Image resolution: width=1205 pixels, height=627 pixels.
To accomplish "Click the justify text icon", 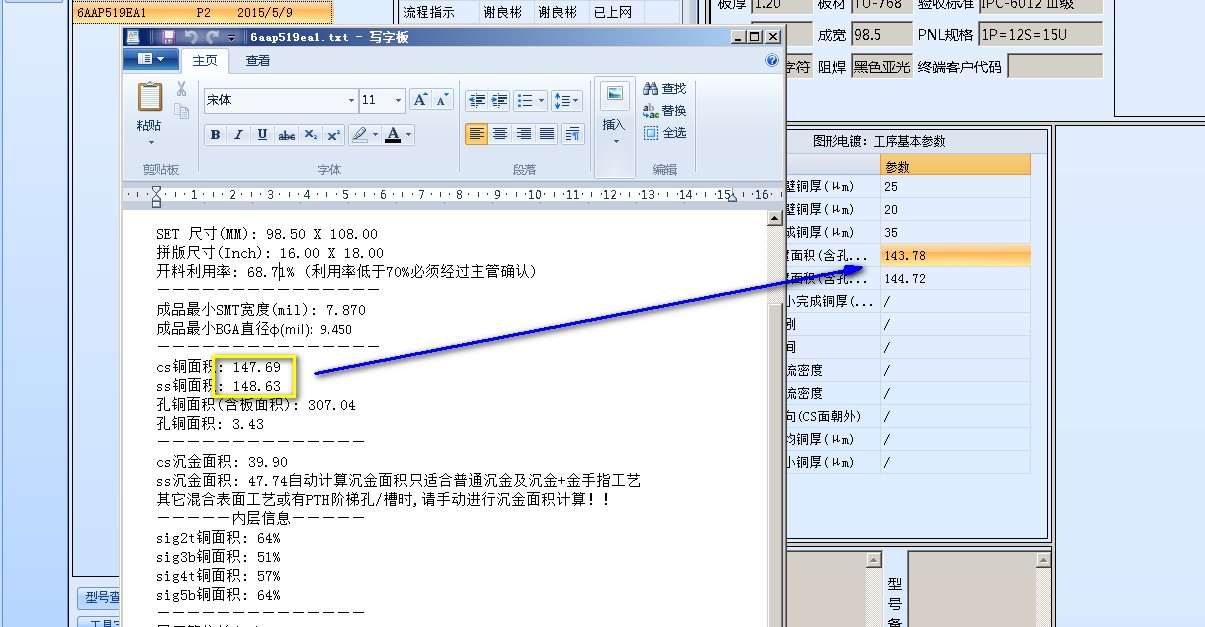I will 547,133.
